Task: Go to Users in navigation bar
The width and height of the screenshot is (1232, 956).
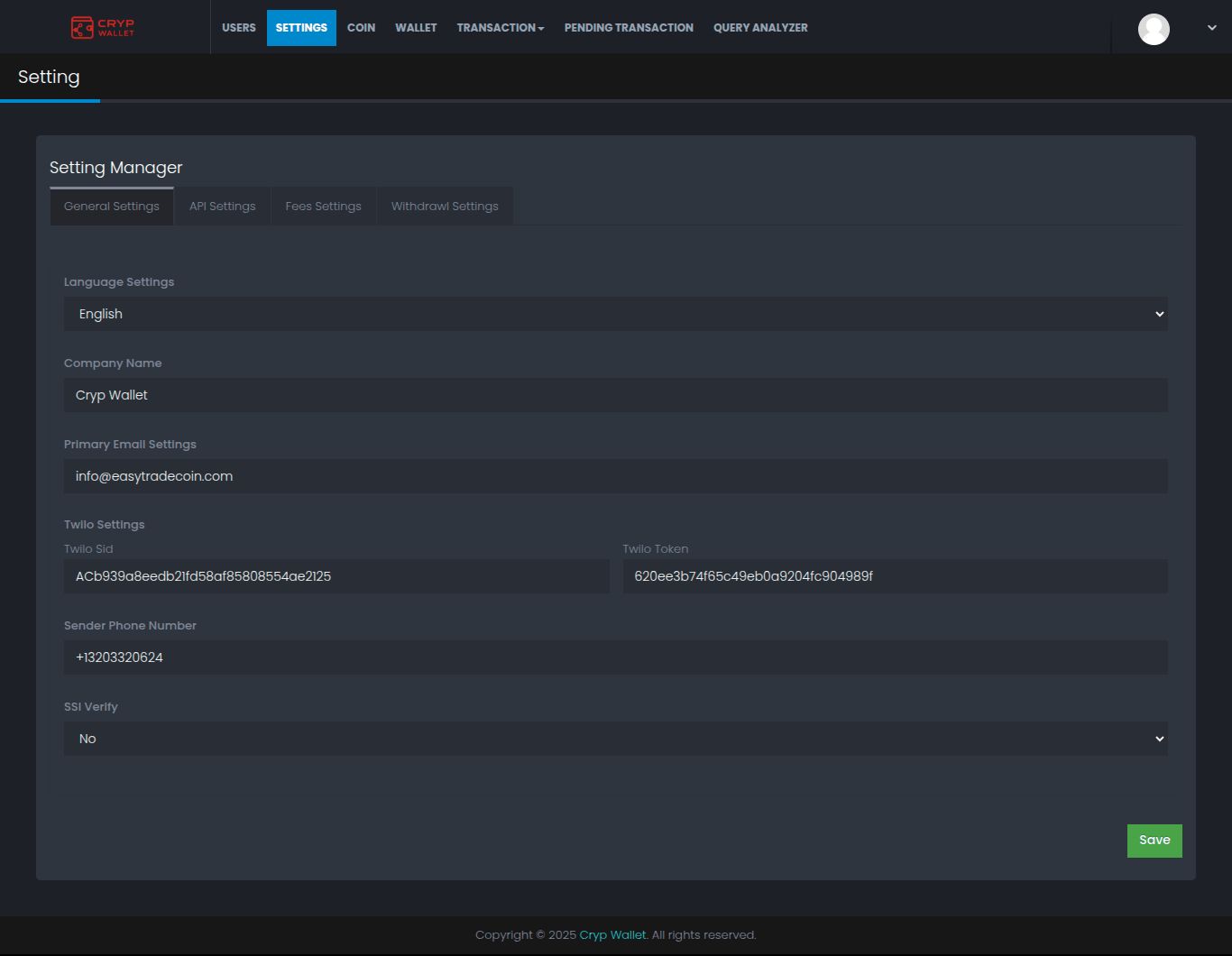Action: [239, 28]
